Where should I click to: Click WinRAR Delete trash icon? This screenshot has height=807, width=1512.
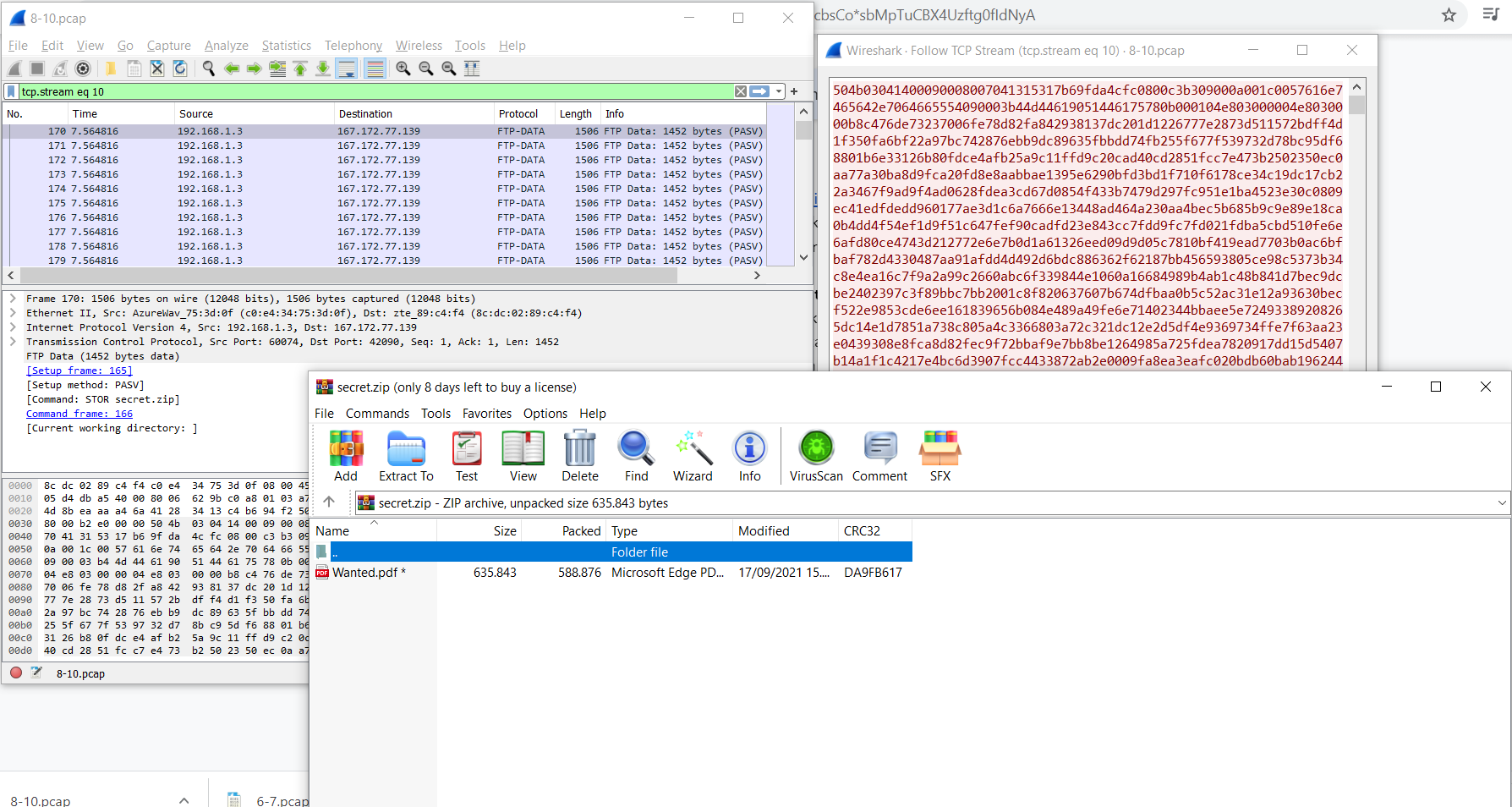click(580, 456)
